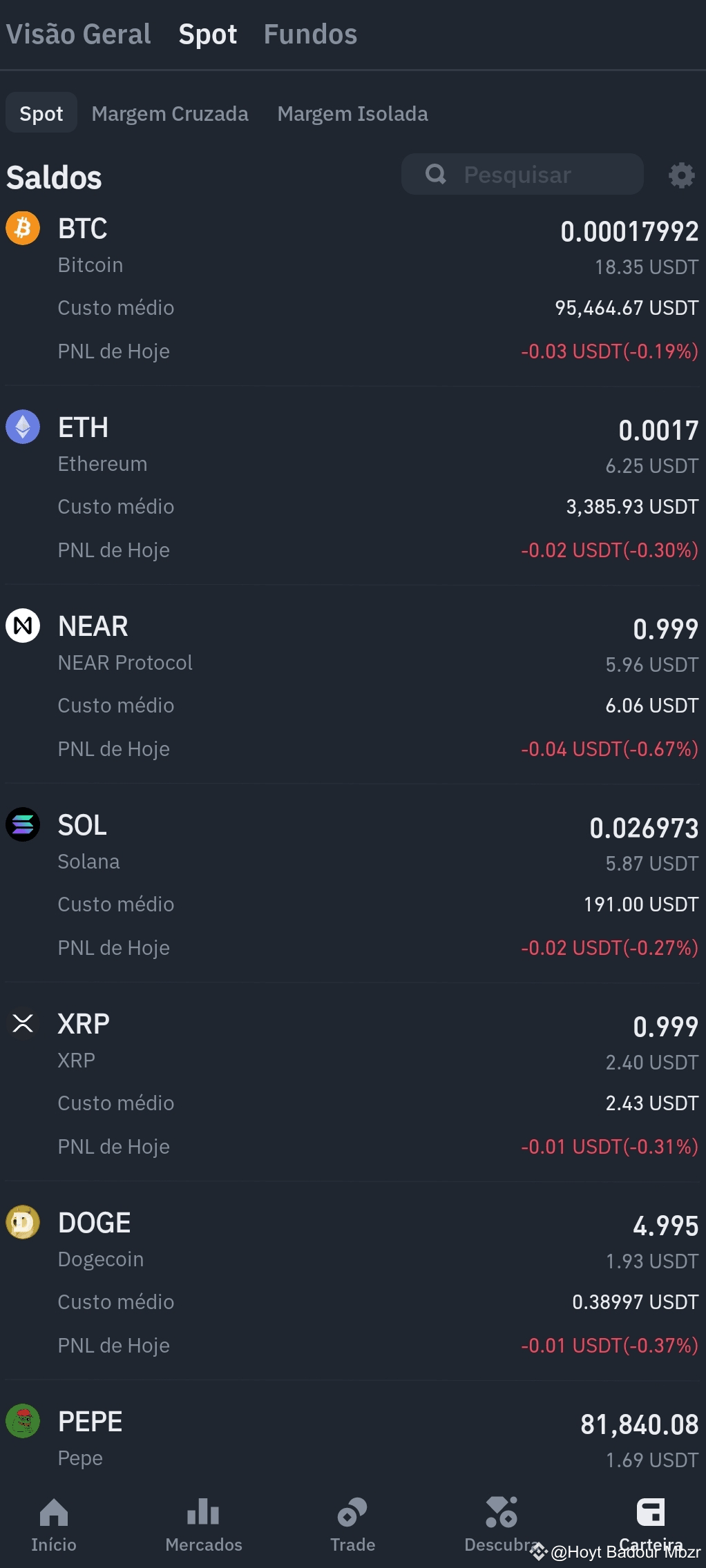
Task: Tap the XRP coin icon
Action: [23, 1023]
